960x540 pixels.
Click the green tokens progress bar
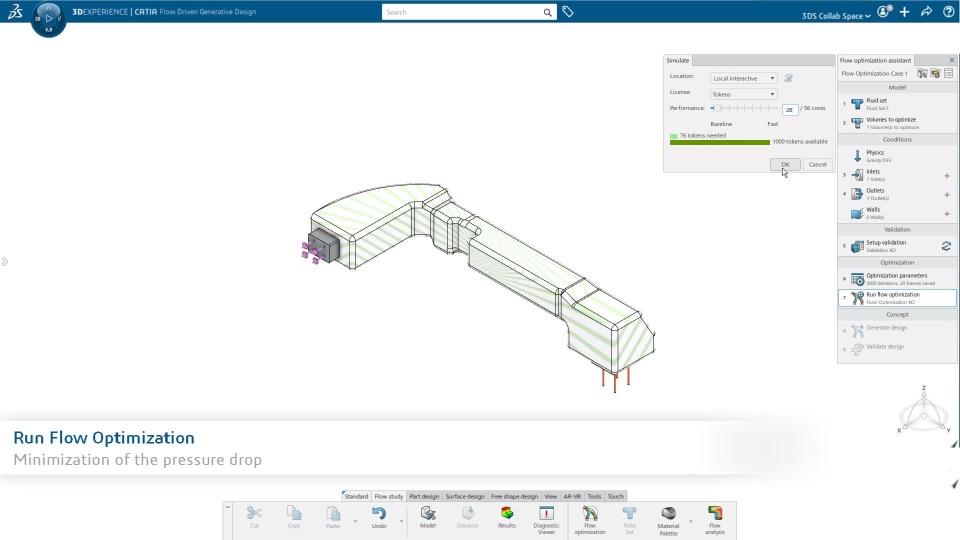[x=719, y=142]
